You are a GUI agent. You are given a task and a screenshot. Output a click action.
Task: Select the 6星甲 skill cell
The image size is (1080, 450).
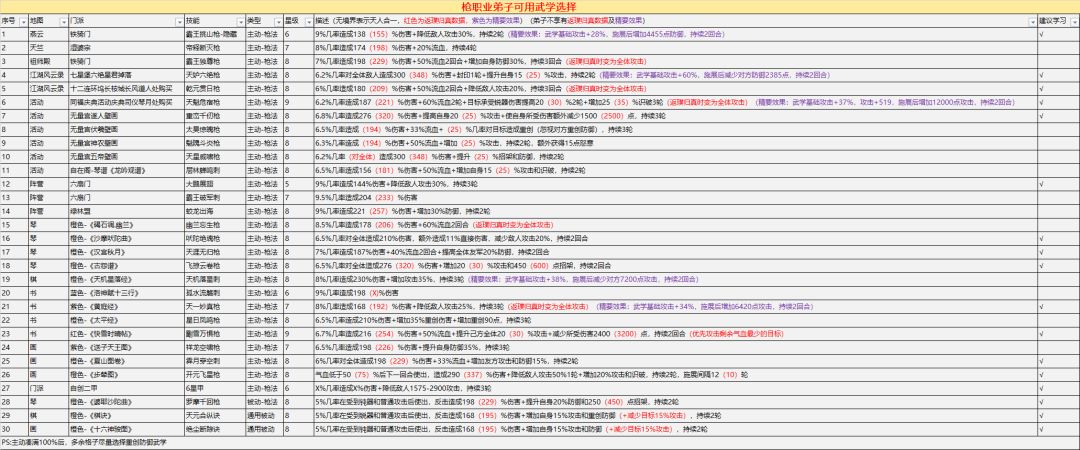[x=214, y=389]
